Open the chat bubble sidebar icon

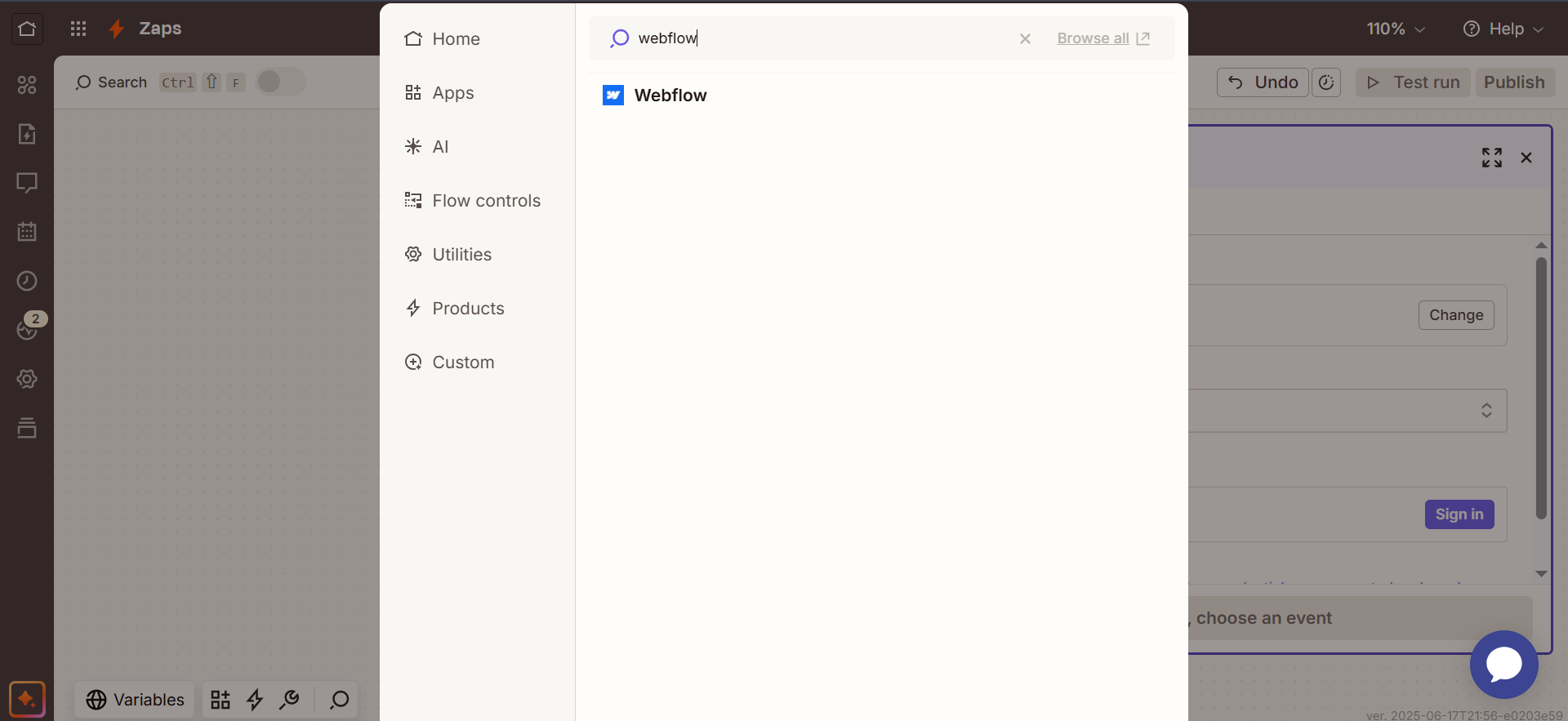27,183
